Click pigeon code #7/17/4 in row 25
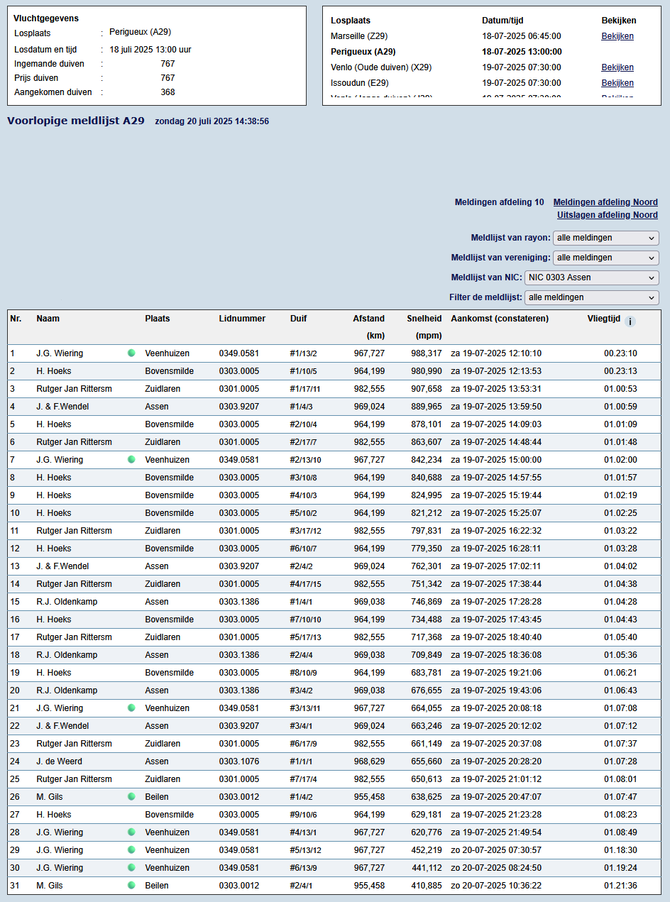Image resolution: width=670 pixels, height=902 pixels. point(303,779)
